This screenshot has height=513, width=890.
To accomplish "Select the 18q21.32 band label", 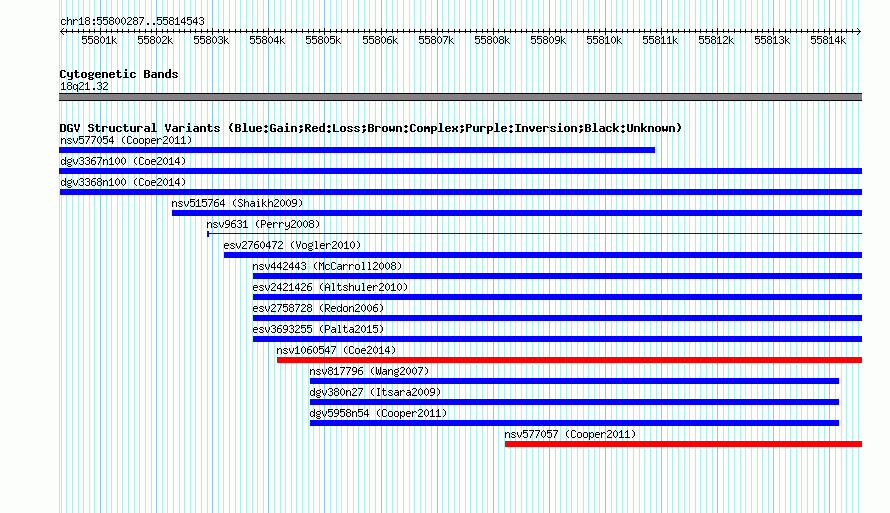I will click(x=84, y=86).
